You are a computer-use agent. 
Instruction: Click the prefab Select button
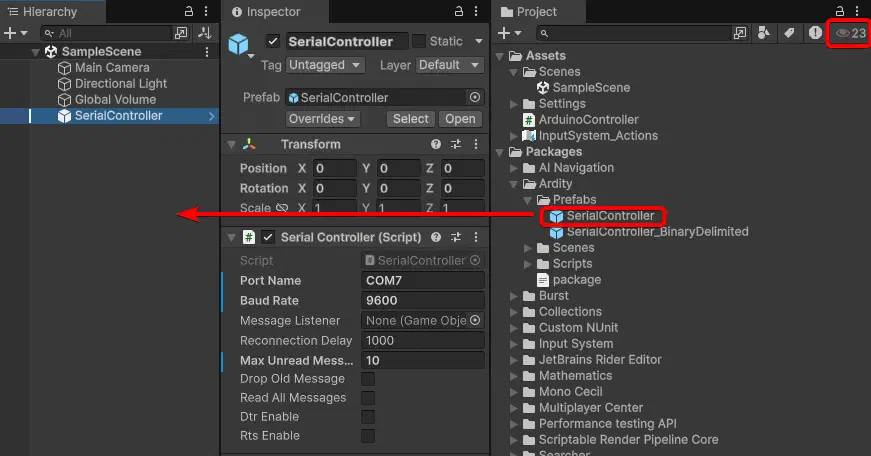[x=411, y=119]
